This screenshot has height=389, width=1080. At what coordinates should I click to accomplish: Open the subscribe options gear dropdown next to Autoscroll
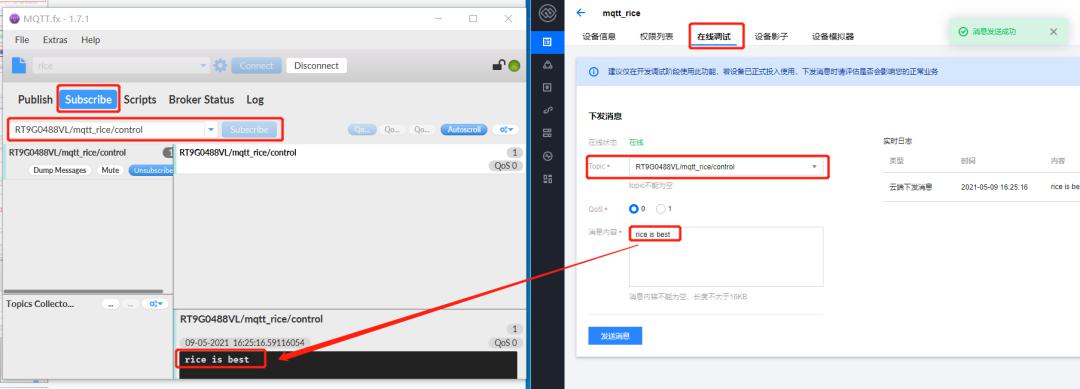coord(506,129)
